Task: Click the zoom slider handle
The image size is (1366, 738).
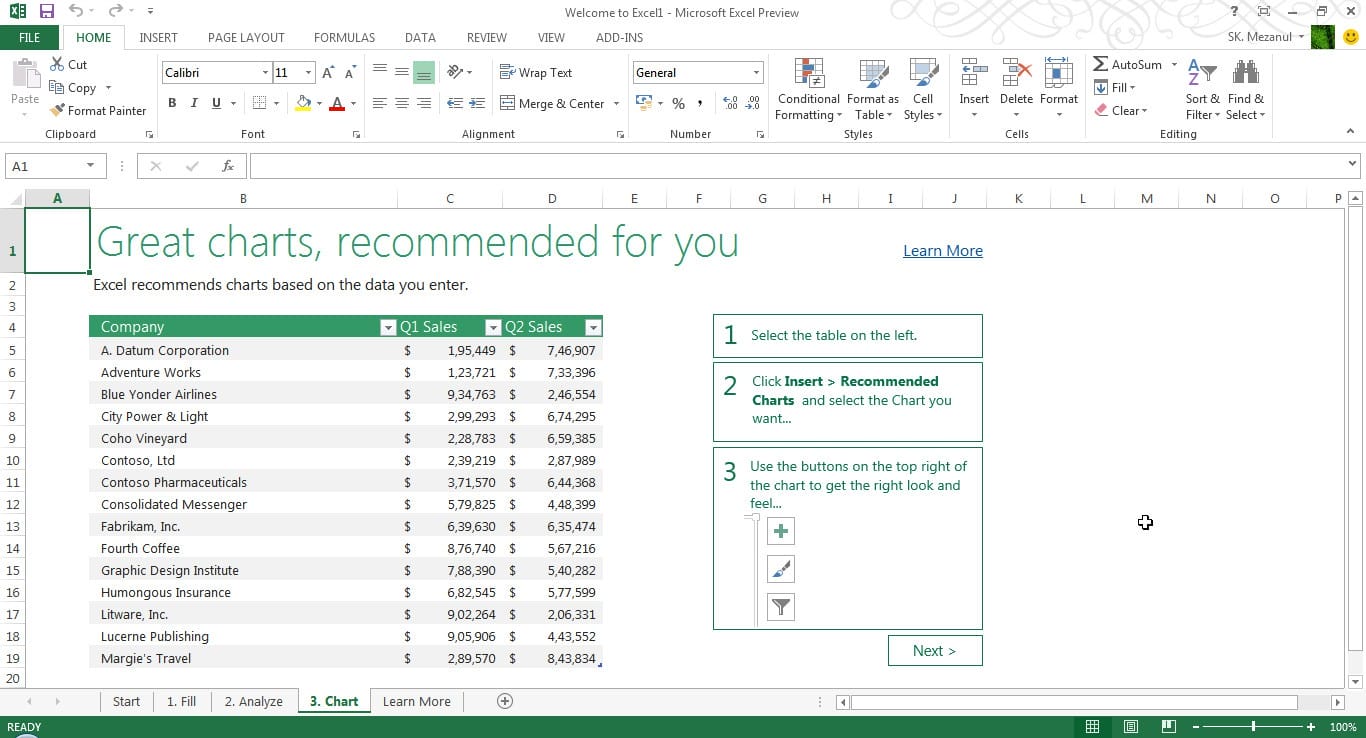Action: point(1253,727)
